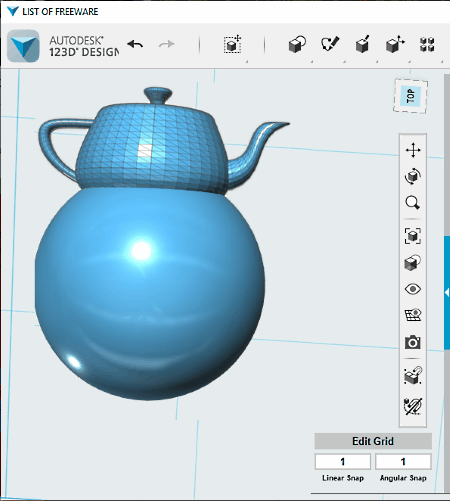Click the Edit Grid button
Viewport: 450px width, 501px height.
(373, 441)
